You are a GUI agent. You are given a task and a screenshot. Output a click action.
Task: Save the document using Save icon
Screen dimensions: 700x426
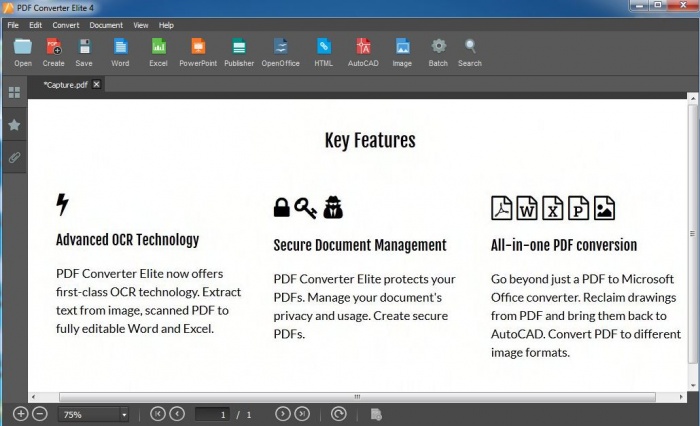tap(84, 52)
